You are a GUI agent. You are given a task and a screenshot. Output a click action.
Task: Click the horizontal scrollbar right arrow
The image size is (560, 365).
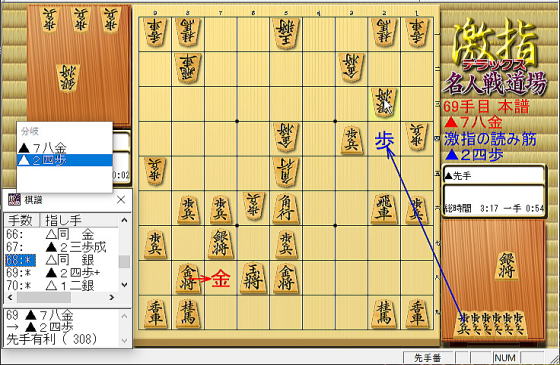[112, 297]
